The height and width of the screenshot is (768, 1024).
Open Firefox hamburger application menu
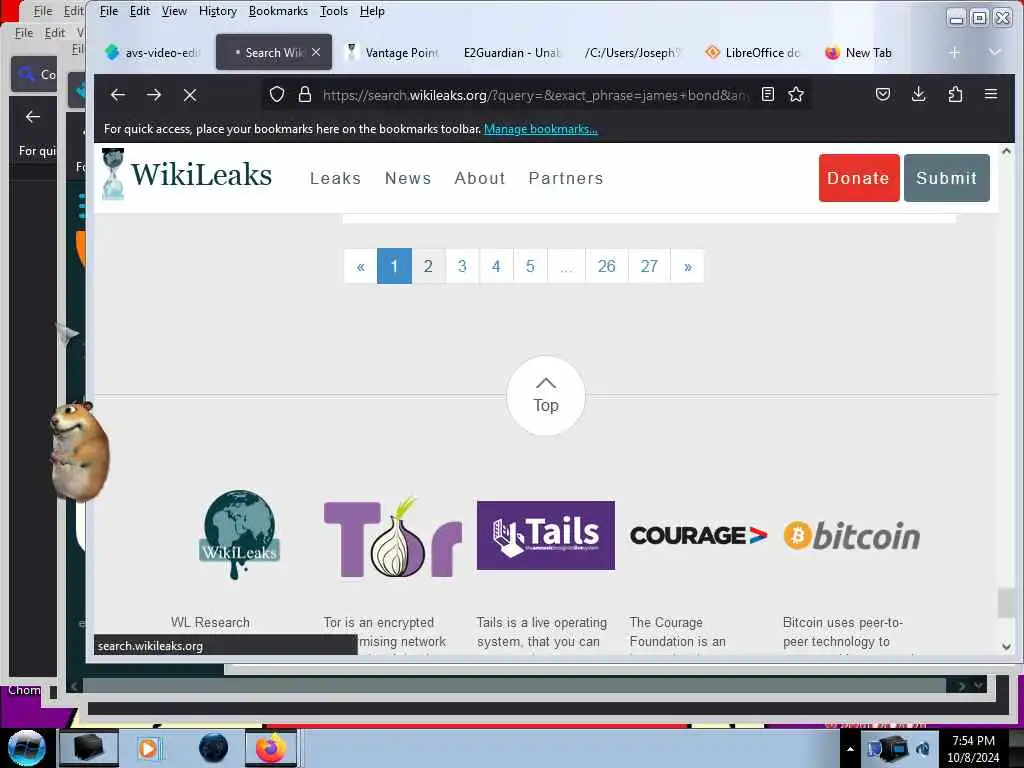[x=991, y=94]
